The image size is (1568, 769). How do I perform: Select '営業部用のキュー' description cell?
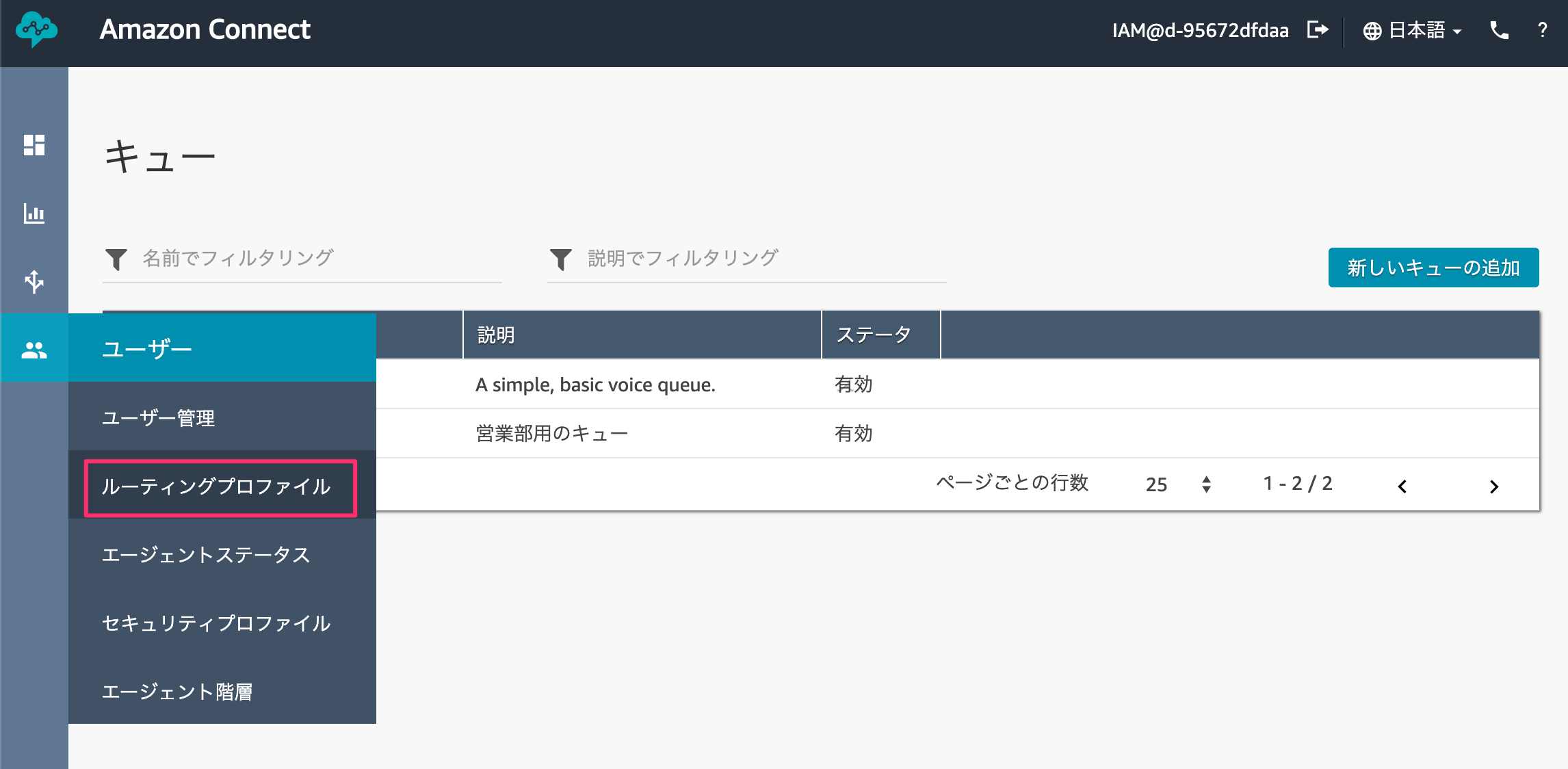coord(551,433)
